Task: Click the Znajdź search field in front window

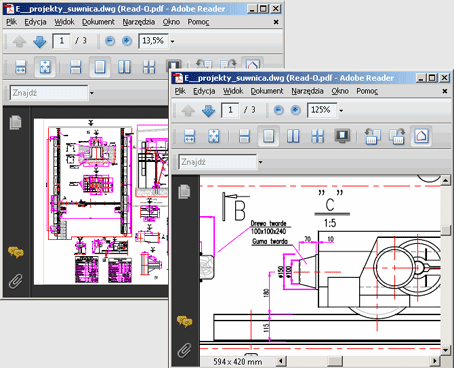Action: click(218, 162)
